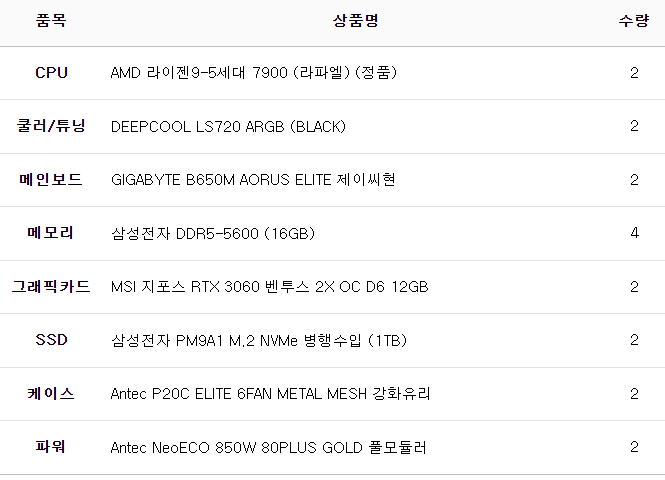Select the 쿨러/튜닝 category label
Image resolution: width=665 pixels, height=480 pixels.
pos(51,126)
